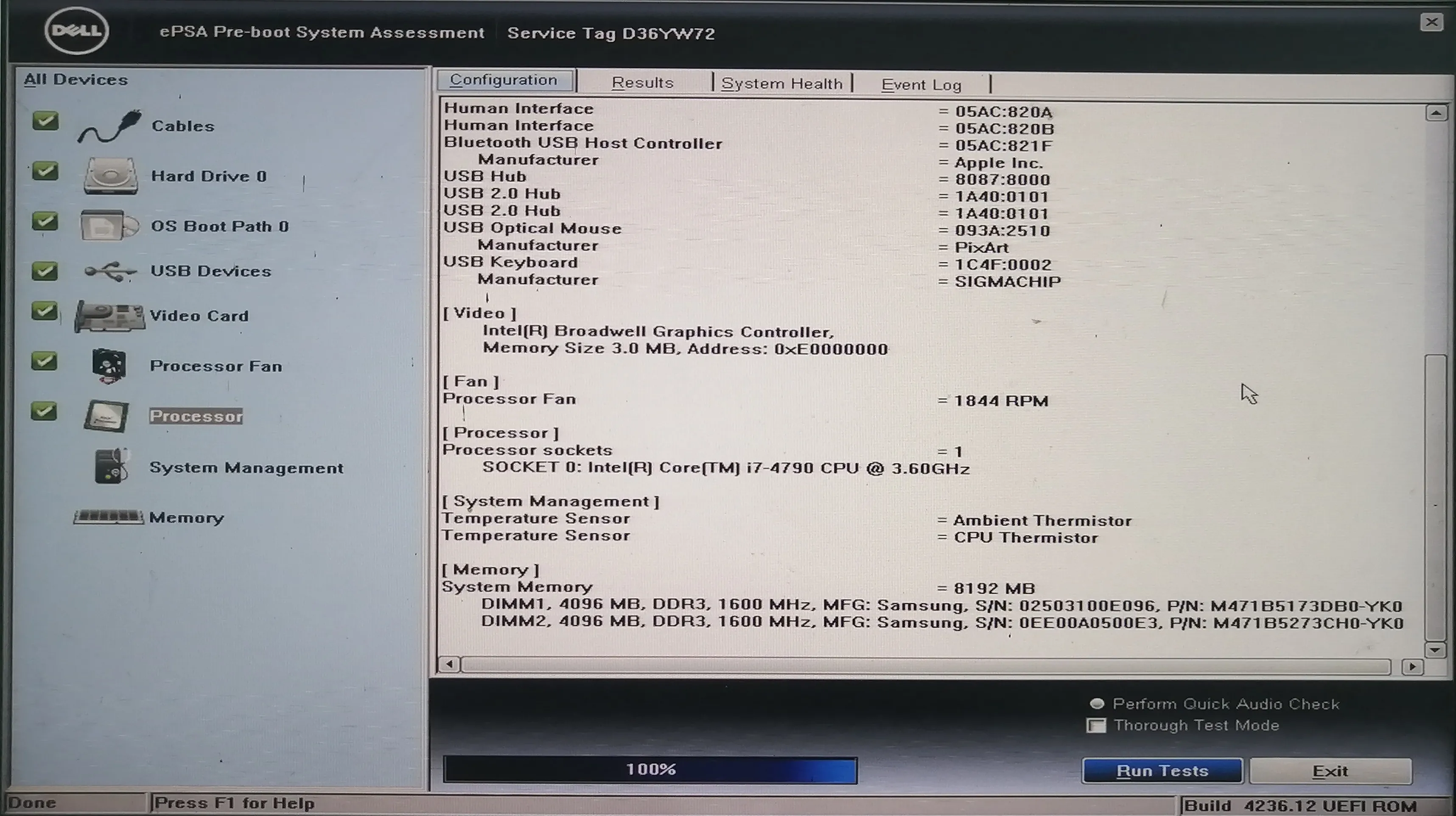The width and height of the screenshot is (1456, 816).
Task: Click the DIMM1 memory details line
Action: pos(942,605)
